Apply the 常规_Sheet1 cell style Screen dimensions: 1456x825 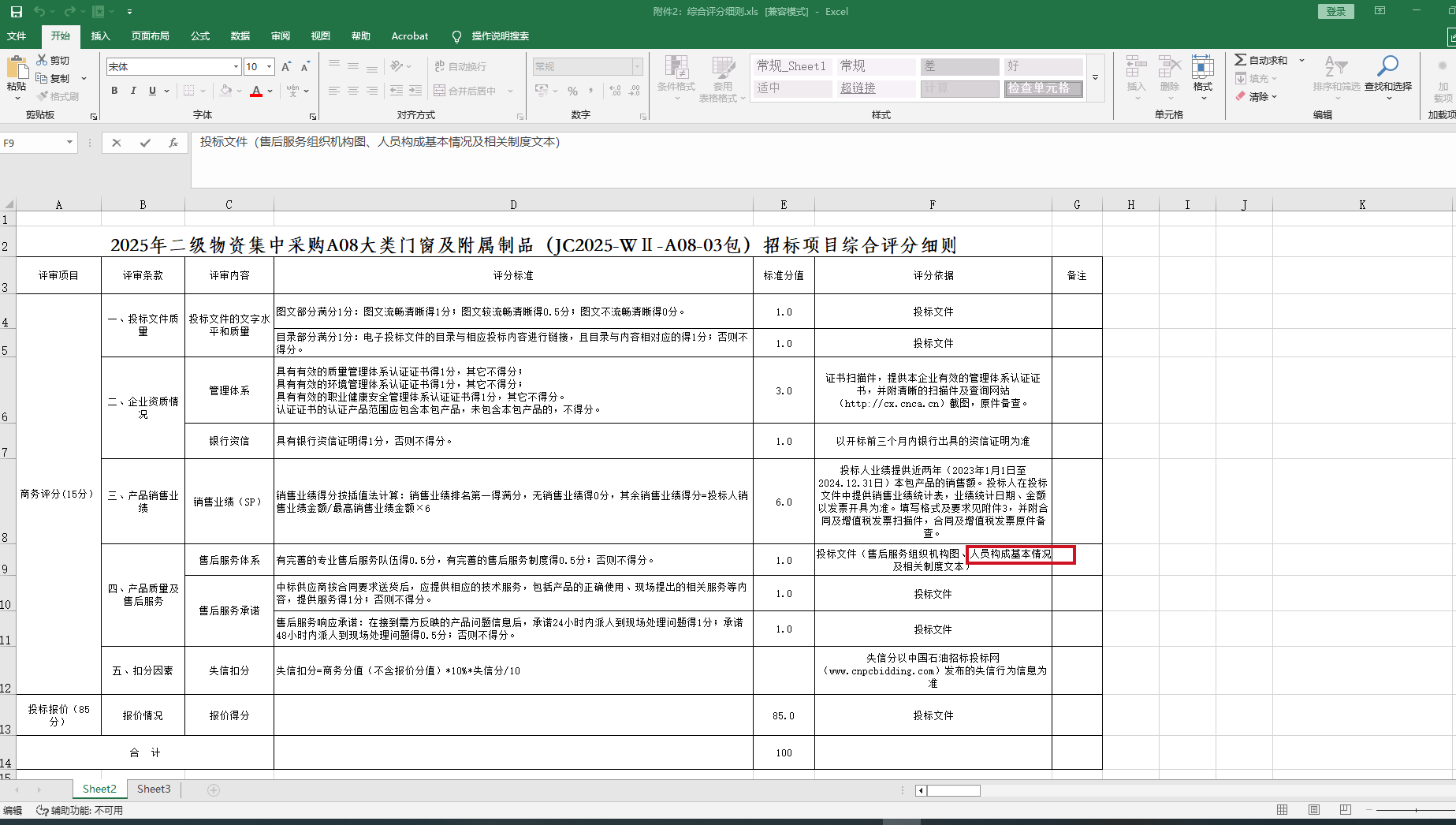tap(792, 66)
